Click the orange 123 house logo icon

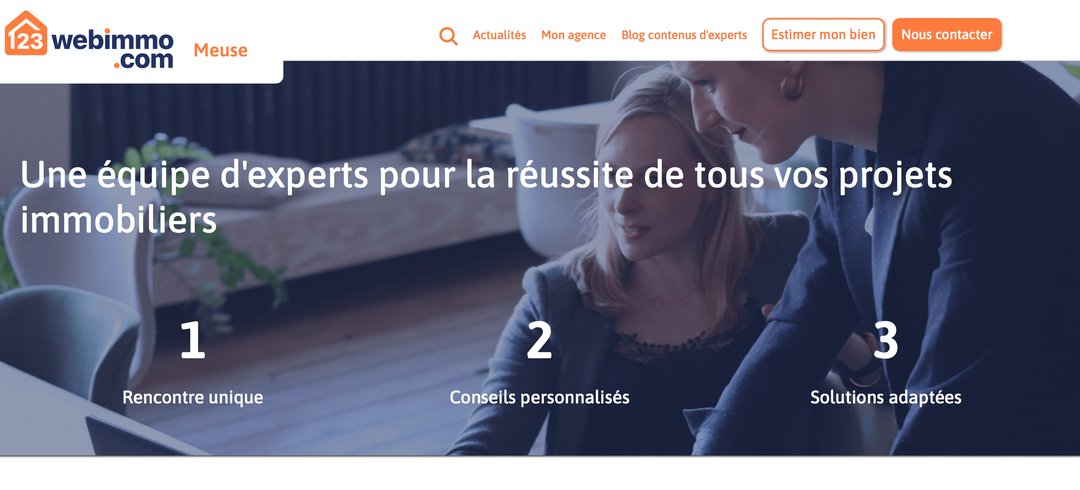25,33
